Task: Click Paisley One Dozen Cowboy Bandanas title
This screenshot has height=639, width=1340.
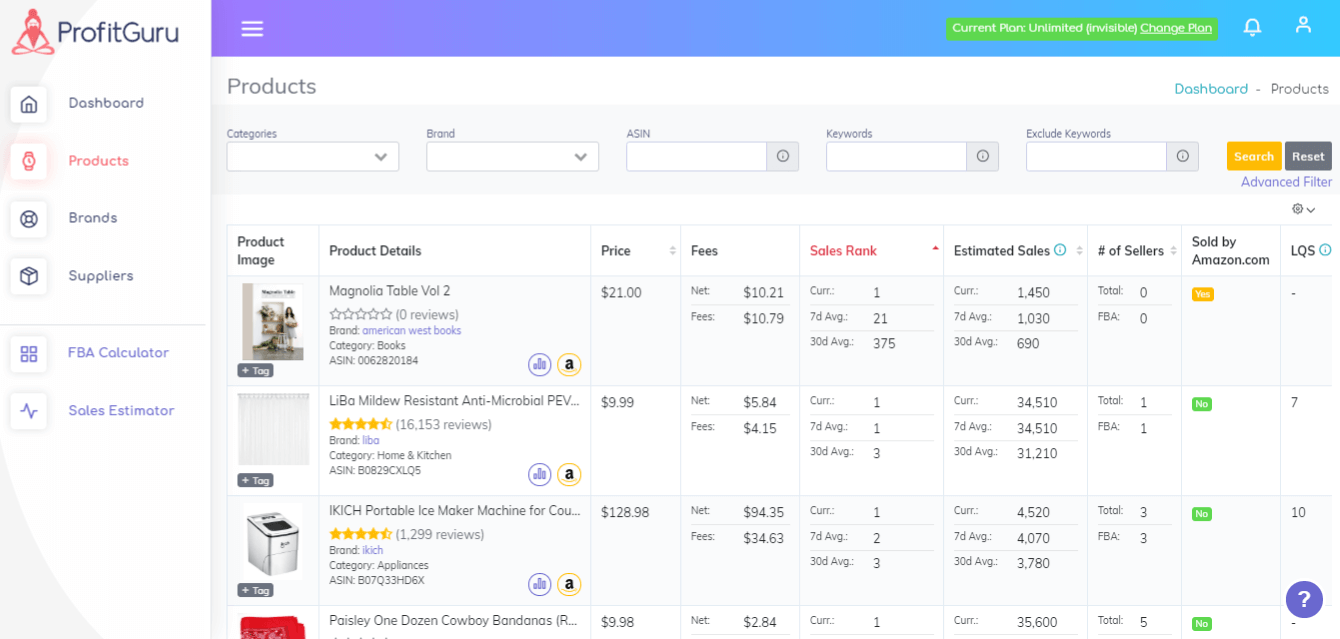Action: [x=453, y=621]
